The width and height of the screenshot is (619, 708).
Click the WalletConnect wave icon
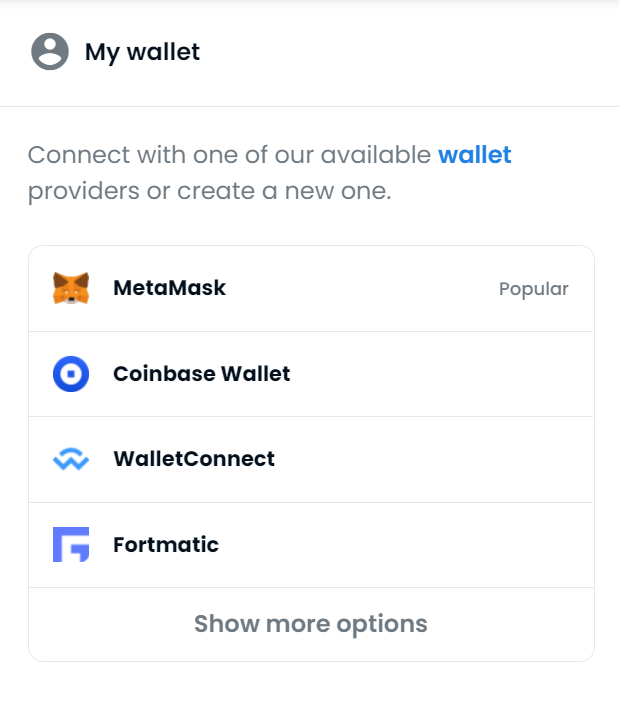point(71,459)
